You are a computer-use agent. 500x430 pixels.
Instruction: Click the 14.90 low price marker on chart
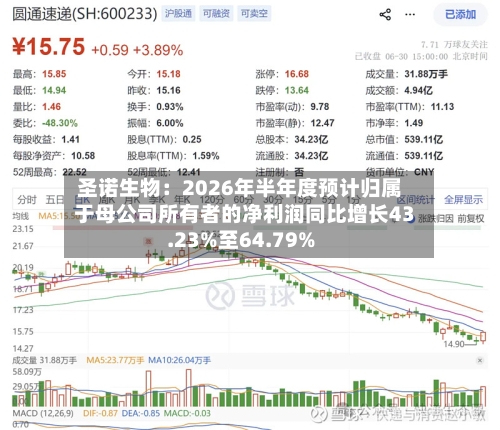(454, 344)
